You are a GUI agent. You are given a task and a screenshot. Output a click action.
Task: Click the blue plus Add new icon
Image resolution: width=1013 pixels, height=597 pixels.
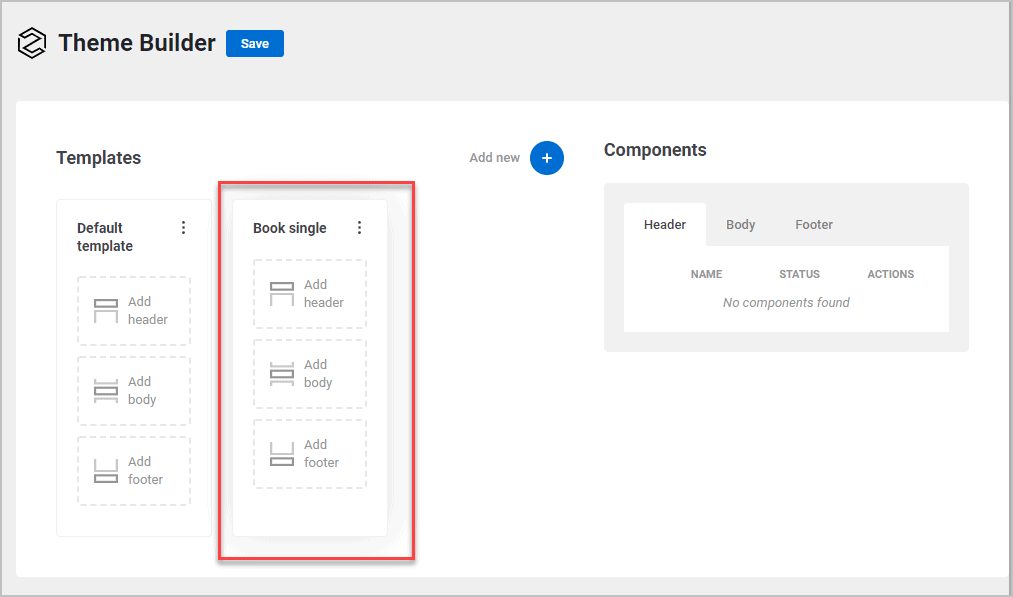[547, 158]
